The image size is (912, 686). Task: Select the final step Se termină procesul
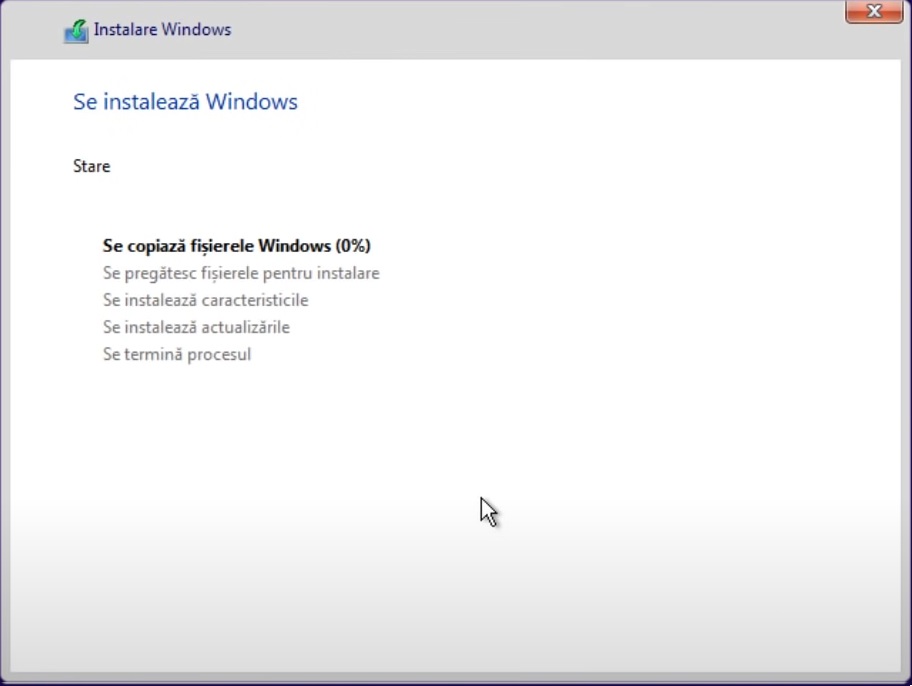pos(176,354)
